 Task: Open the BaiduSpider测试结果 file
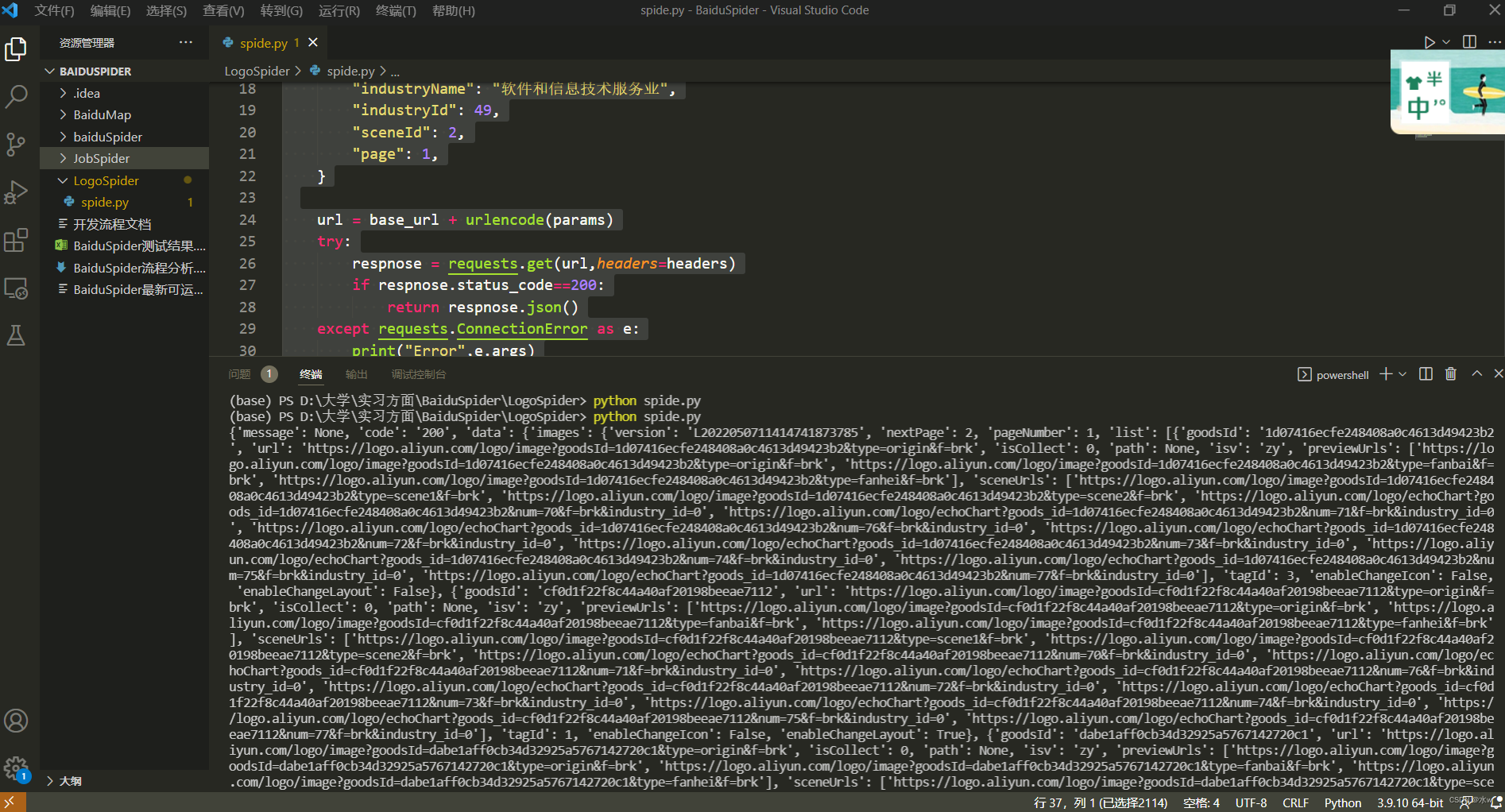coord(125,246)
